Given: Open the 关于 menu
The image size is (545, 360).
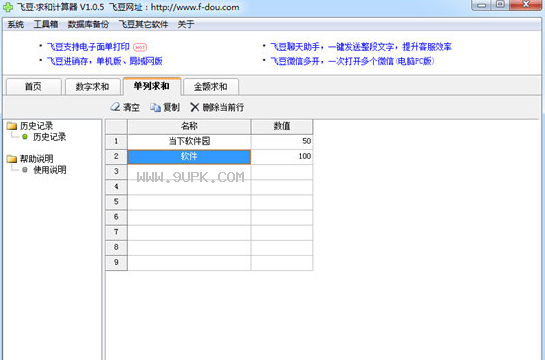Looking at the screenshot, I should [186, 24].
